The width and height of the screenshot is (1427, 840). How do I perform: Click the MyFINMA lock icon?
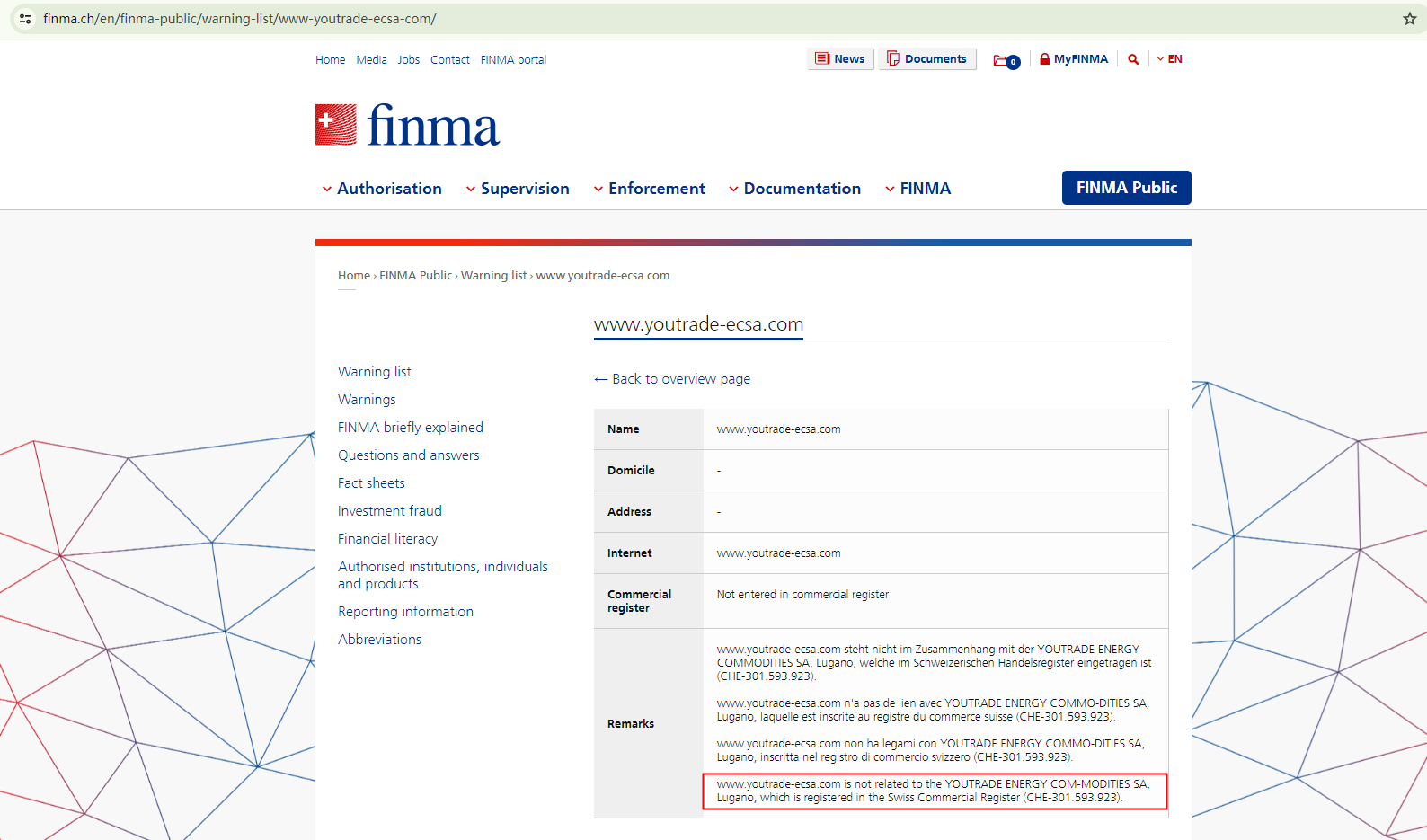point(1045,59)
